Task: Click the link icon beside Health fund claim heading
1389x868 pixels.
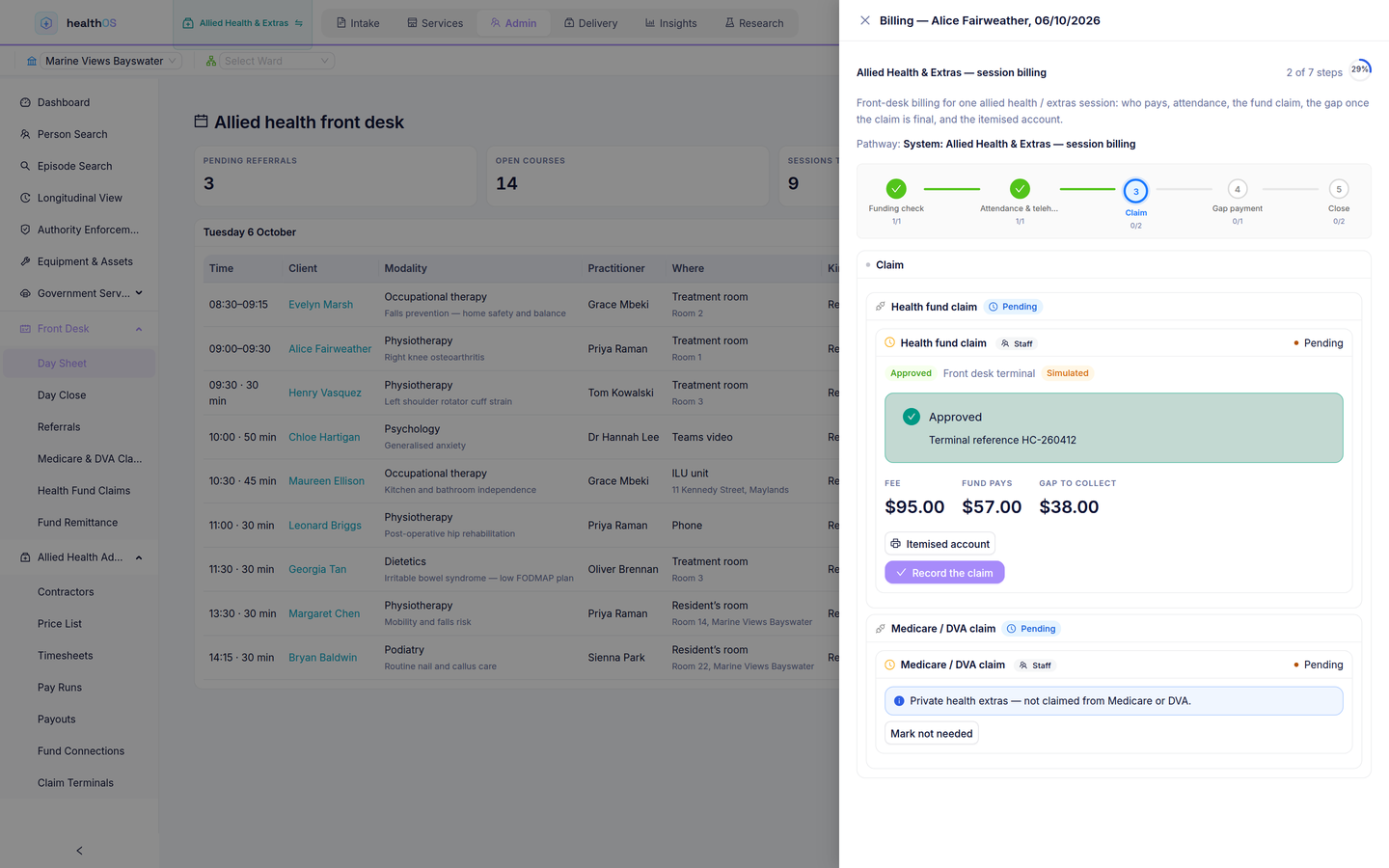Action: pos(881,307)
